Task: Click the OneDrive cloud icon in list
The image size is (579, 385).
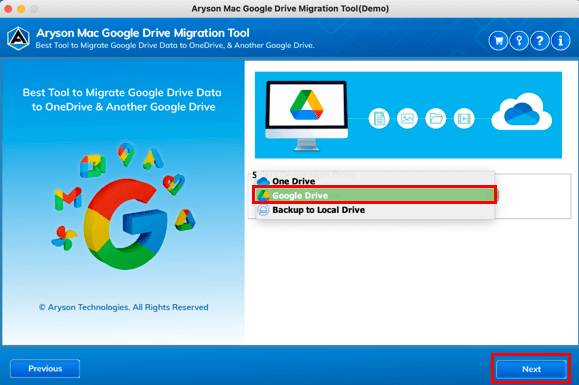Action: point(263,181)
